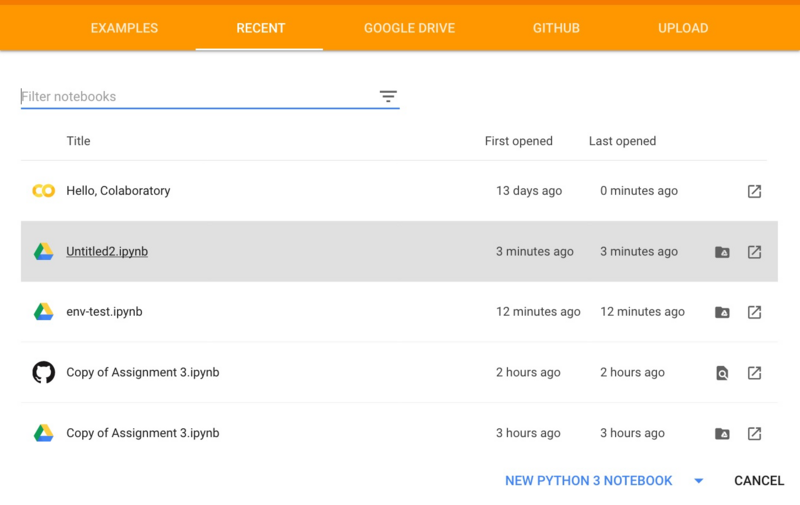The image size is (800, 505).
Task: Show env-test.ipynb in Drive folder icon
Action: tap(722, 312)
